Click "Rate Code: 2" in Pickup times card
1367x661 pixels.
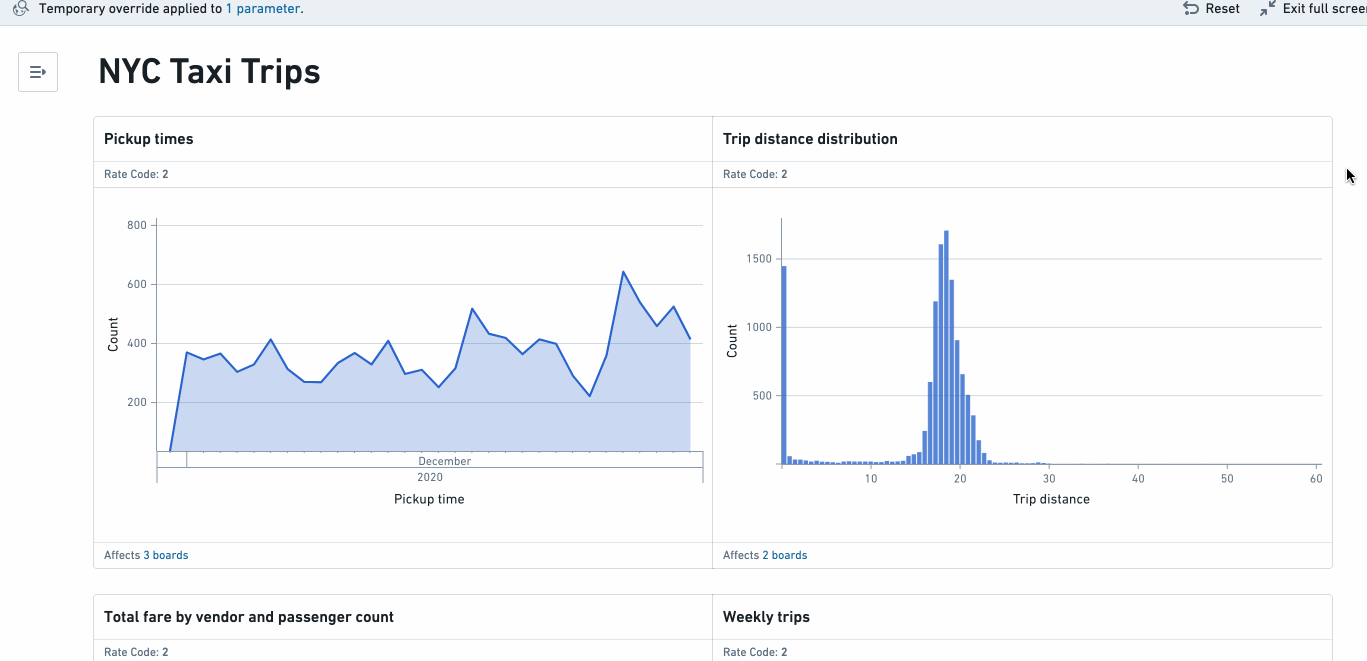point(136,174)
